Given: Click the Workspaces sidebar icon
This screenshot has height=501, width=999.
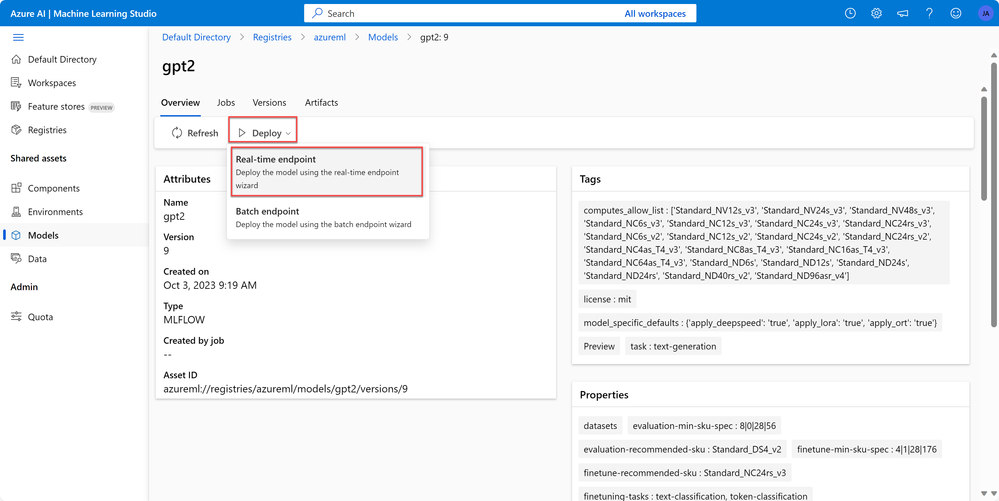Looking at the screenshot, I should [x=17, y=83].
